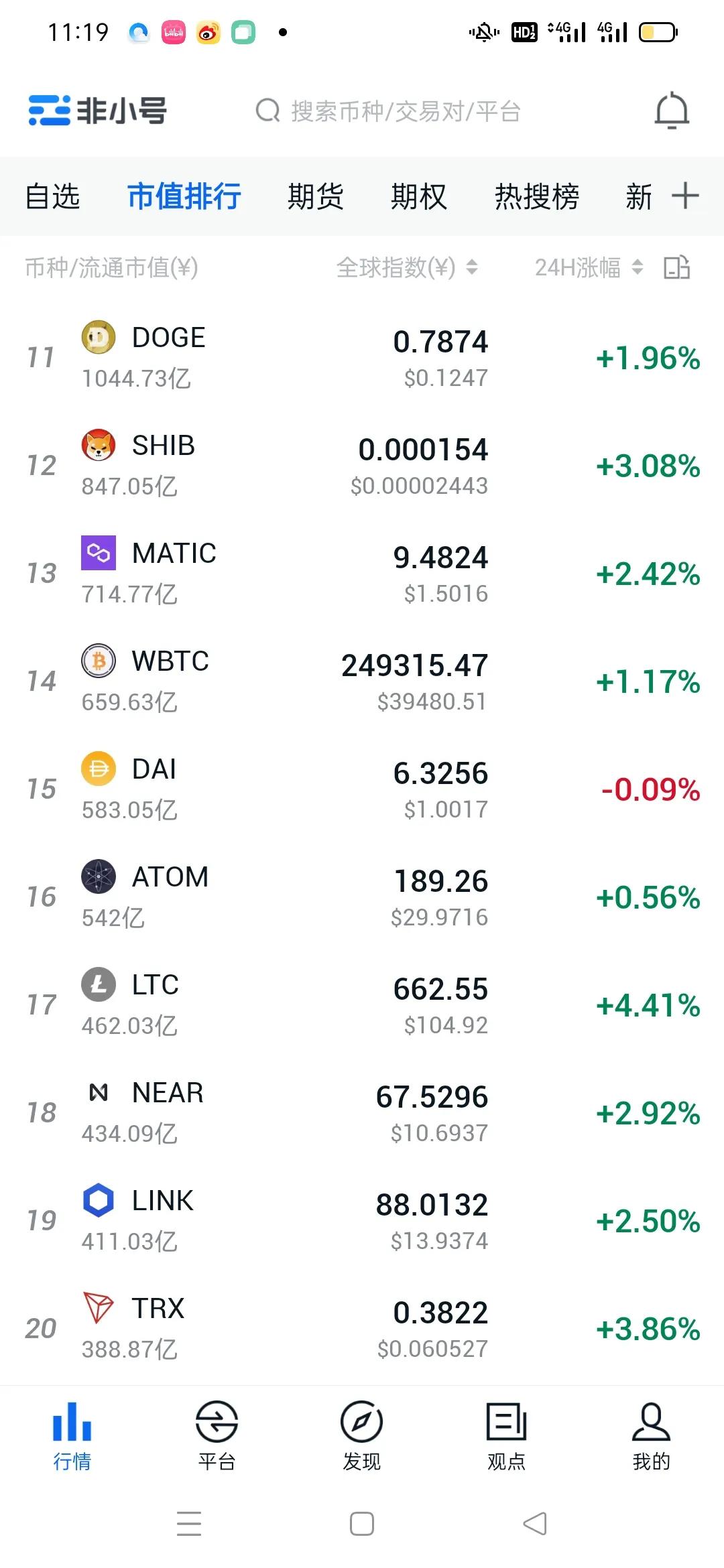724x1568 pixels.
Task: Tap the notification bell icon
Action: point(672,111)
